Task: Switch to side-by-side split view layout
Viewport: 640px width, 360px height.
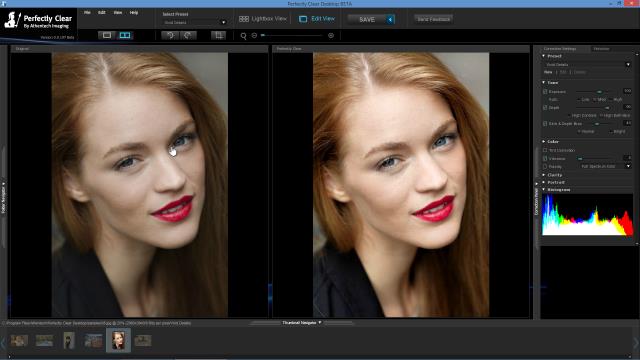Action: (x=125, y=36)
